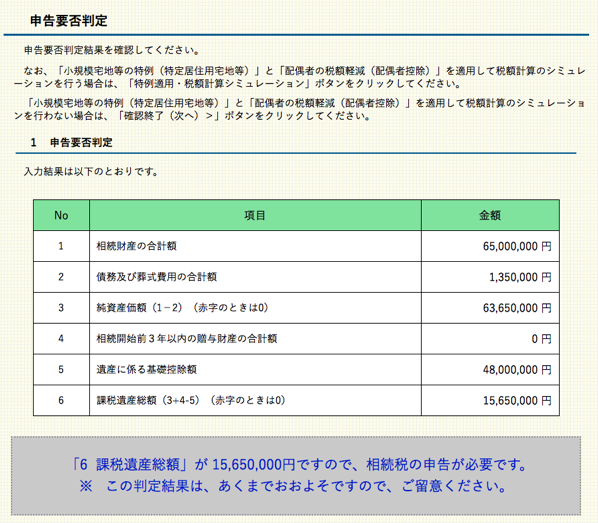The image size is (598, 523).
Task: Click row number 5 in the No column
Action: tap(61, 370)
